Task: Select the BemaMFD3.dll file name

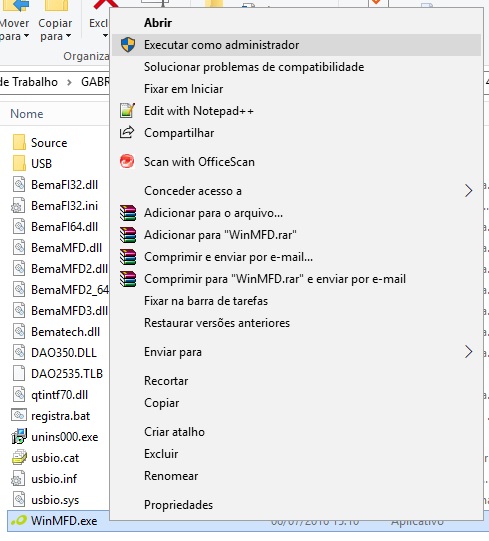Action: click(x=69, y=311)
